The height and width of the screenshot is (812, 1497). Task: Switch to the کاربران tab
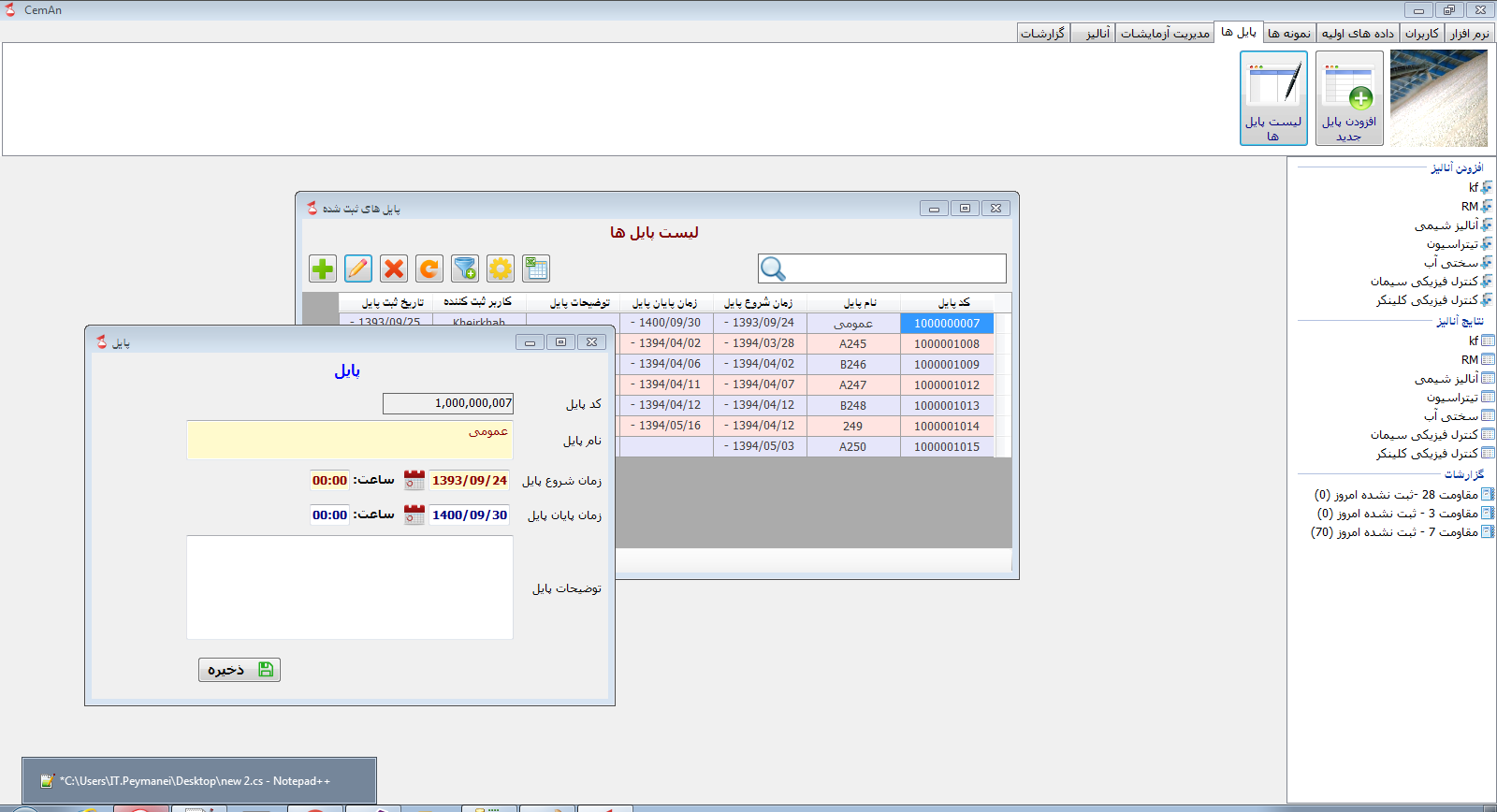click(x=1422, y=34)
